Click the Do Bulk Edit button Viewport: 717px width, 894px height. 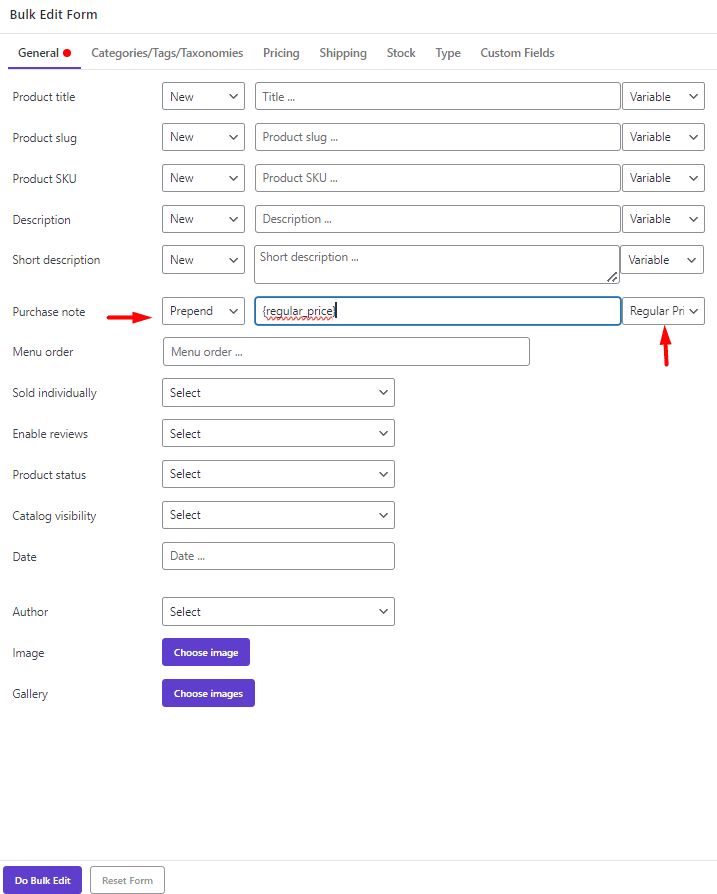click(x=42, y=879)
